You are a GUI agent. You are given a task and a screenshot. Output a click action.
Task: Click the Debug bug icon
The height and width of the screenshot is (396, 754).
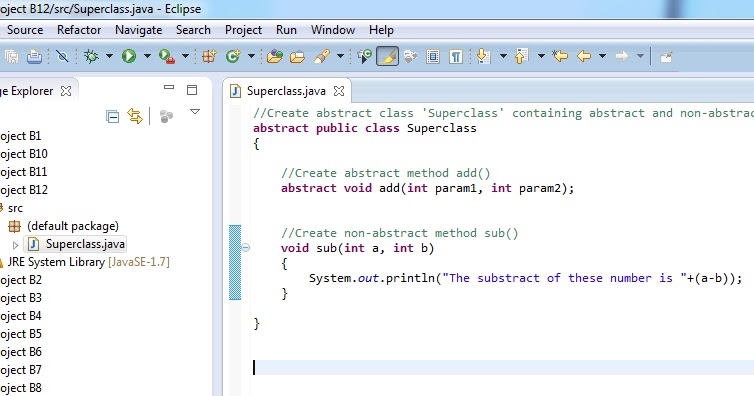(91, 56)
